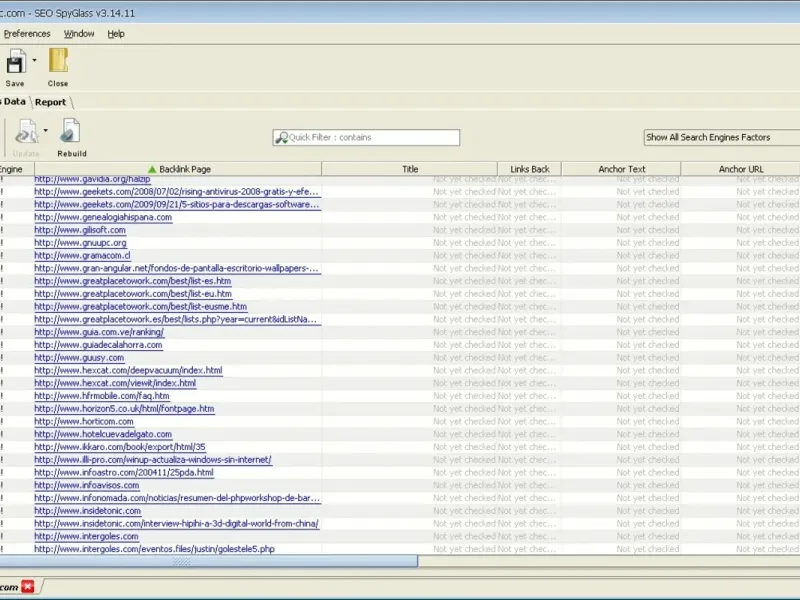Open link www.intergoles.com homepage
Image resolution: width=800 pixels, height=600 pixels.
click(x=86, y=536)
